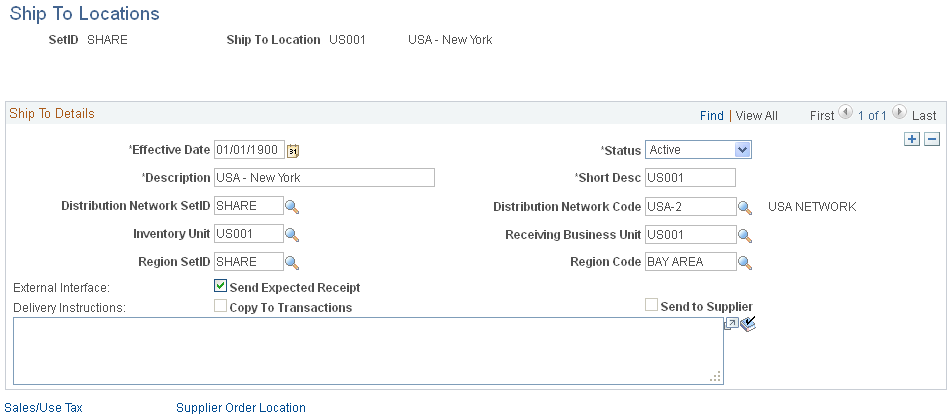948x420 pixels.
Task: Open the Effective Date calendar picker
Action: click(293, 151)
